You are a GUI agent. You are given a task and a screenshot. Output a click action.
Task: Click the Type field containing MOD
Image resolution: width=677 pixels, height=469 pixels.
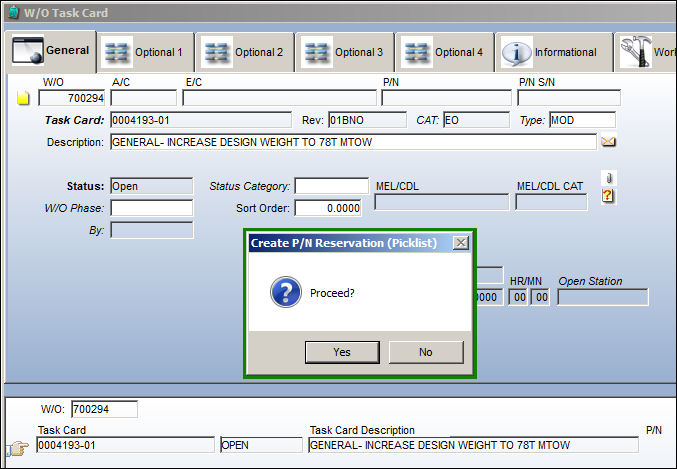coord(582,120)
